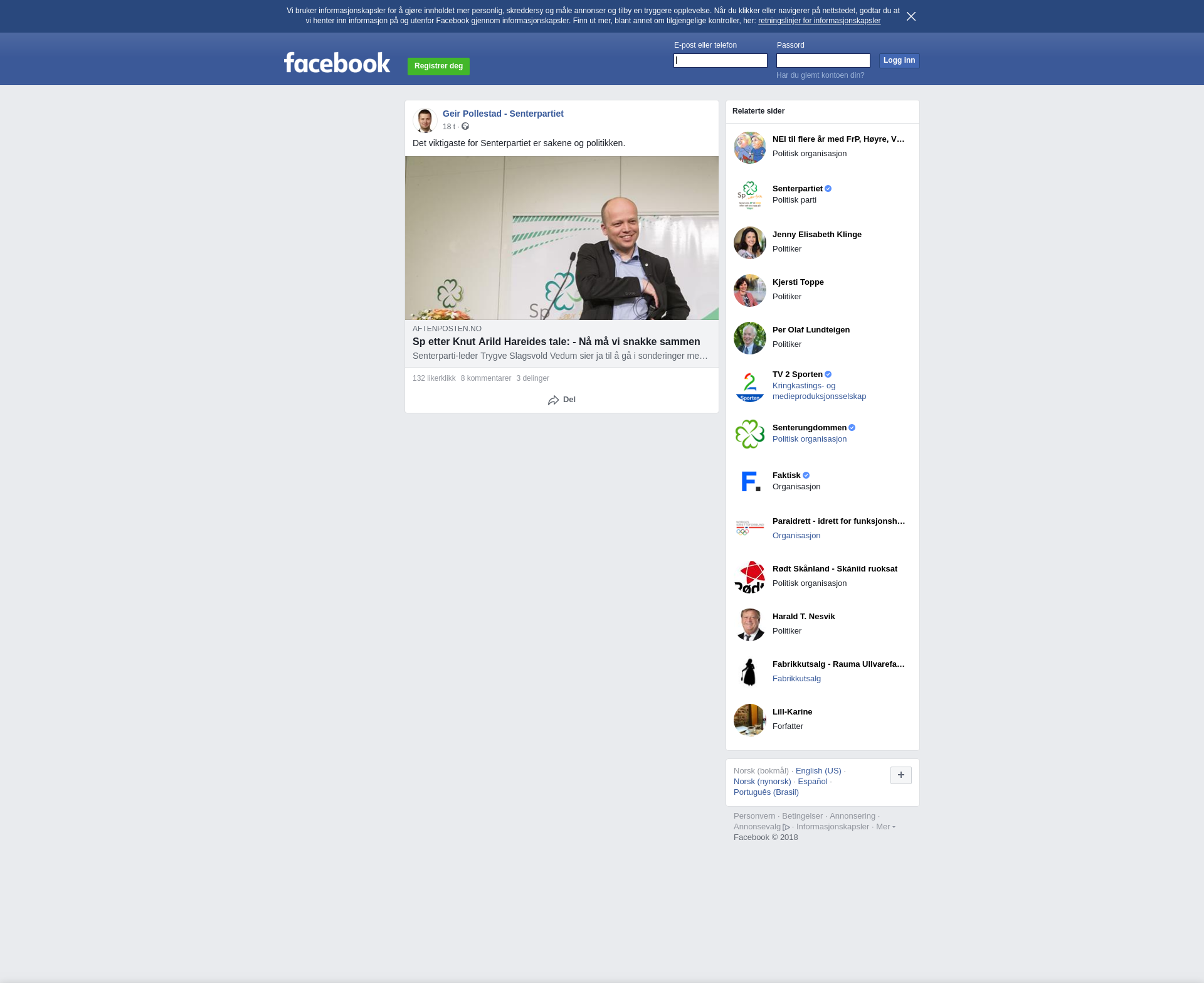The width and height of the screenshot is (1204, 983).
Task: Open Per Olaf Lundteigen page name
Action: coord(811,330)
